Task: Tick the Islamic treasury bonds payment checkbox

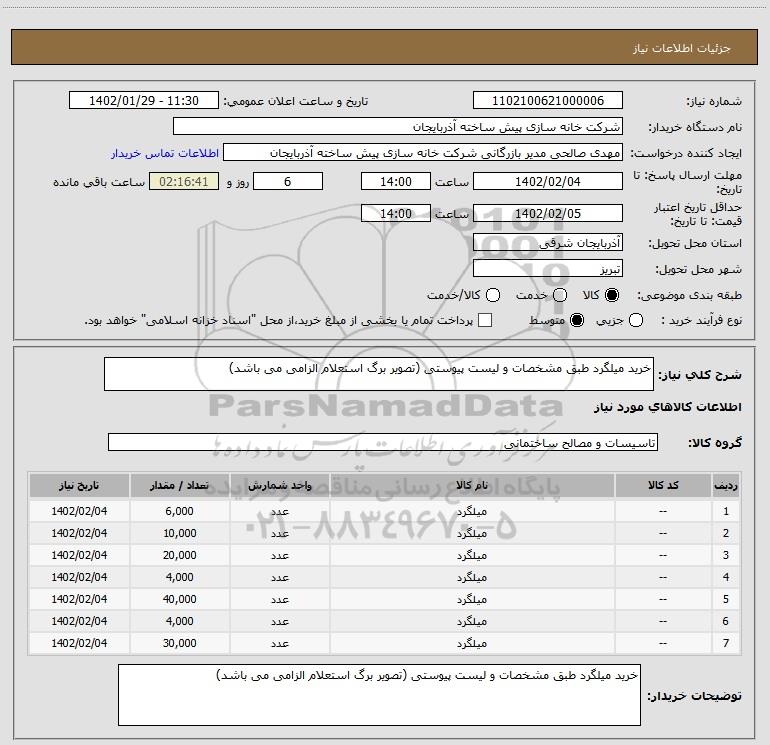Action: coord(485,320)
